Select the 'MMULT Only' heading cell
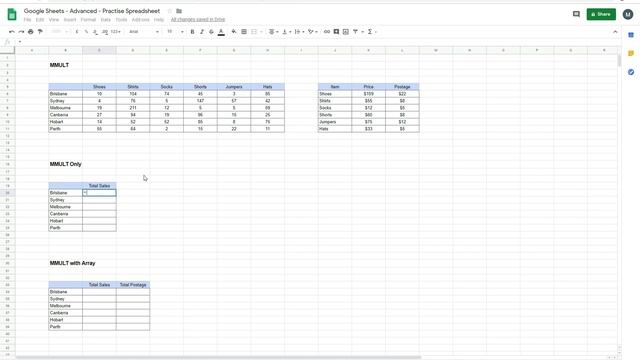 click(x=66, y=164)
